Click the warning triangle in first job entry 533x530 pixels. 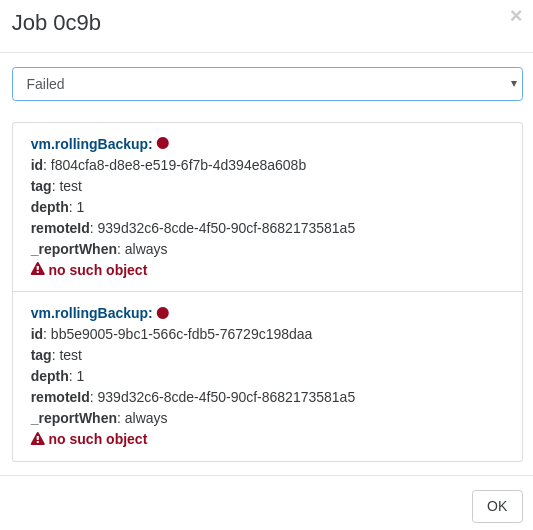pyautogui.click(x=38, y=269)
